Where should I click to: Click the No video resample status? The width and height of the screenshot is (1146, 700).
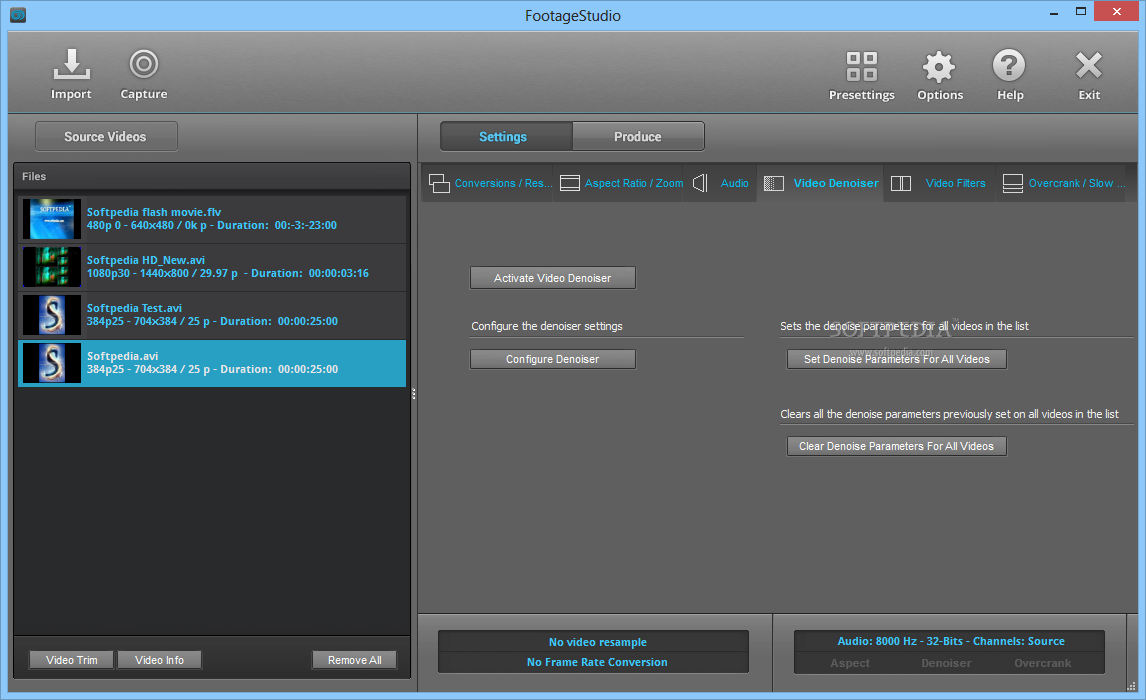click(x=598, y=642)
